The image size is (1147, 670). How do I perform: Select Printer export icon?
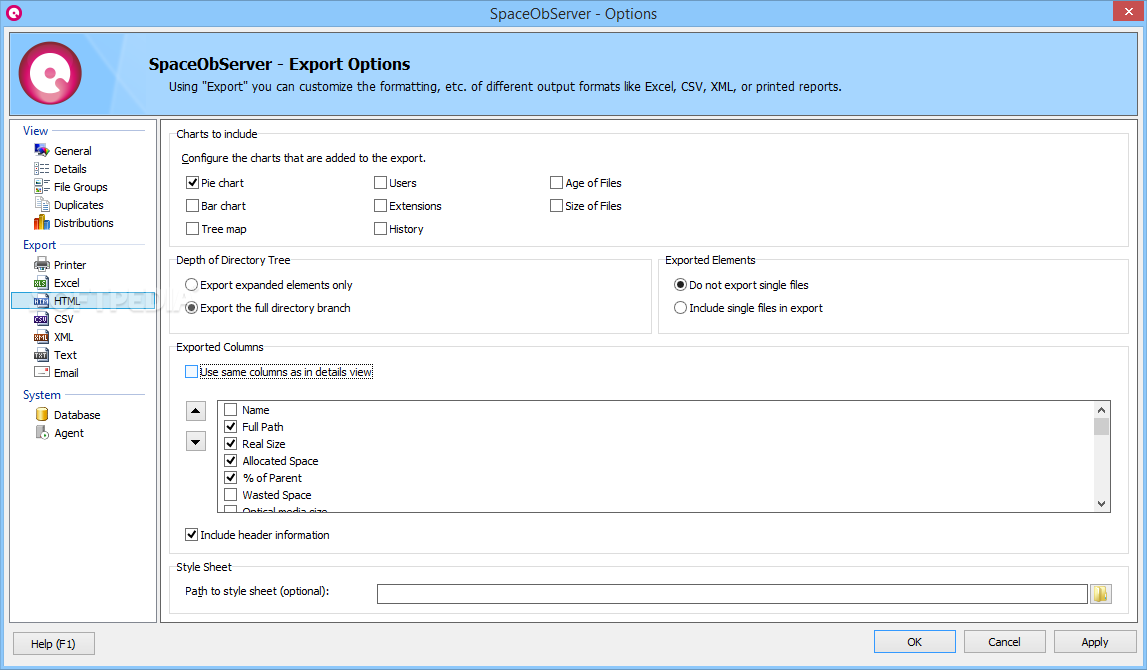point(42,265)
